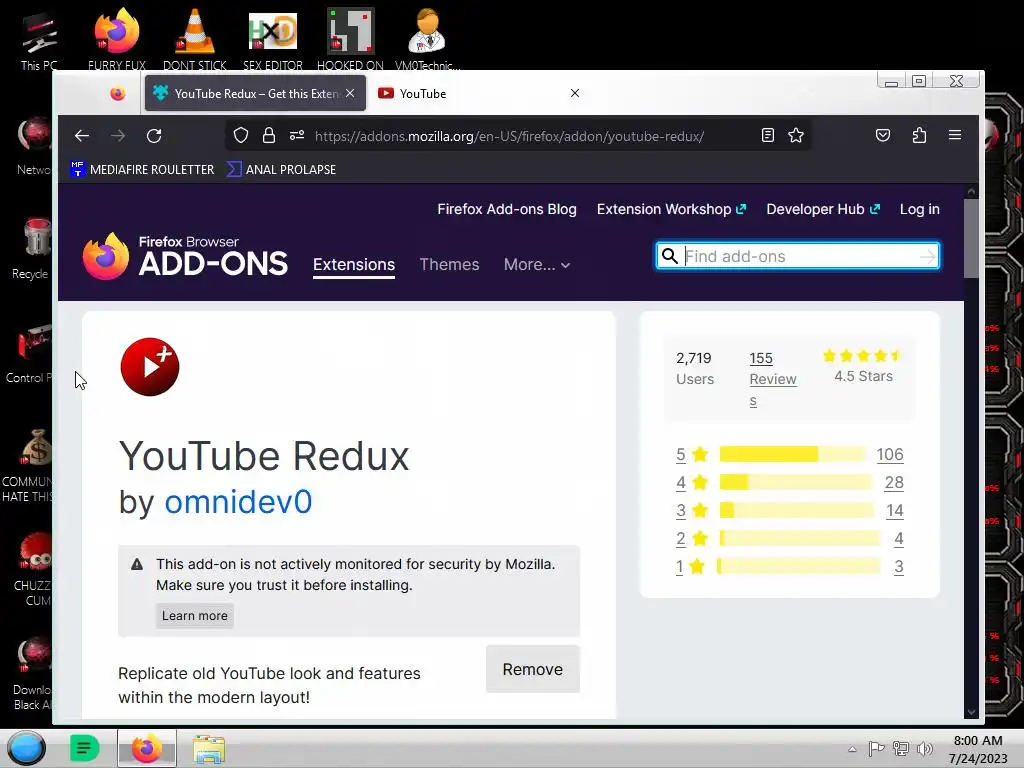Click the Remove button
Screen dimensions: 1024x768
tap(533, 669)
